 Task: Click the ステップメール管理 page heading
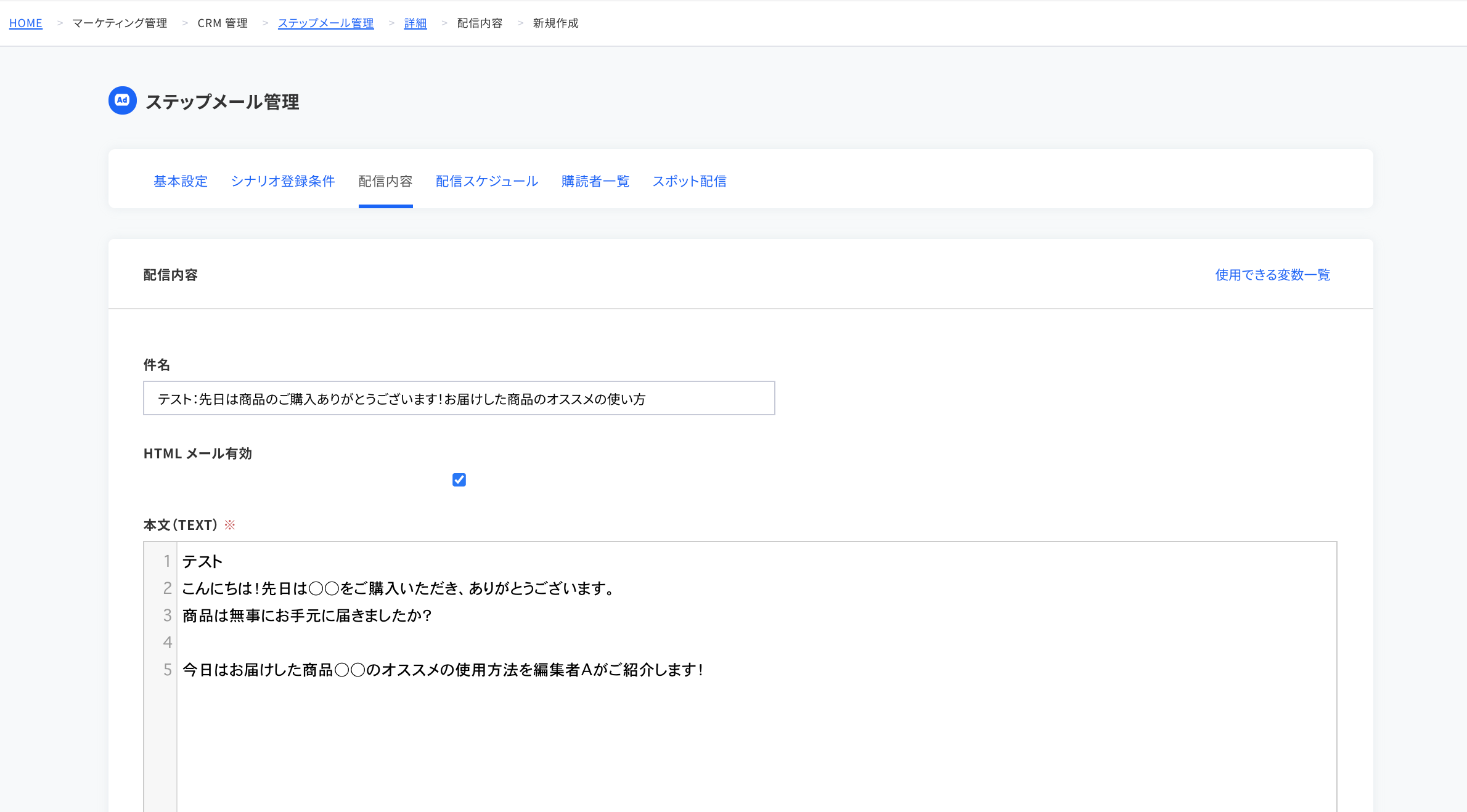223,102
